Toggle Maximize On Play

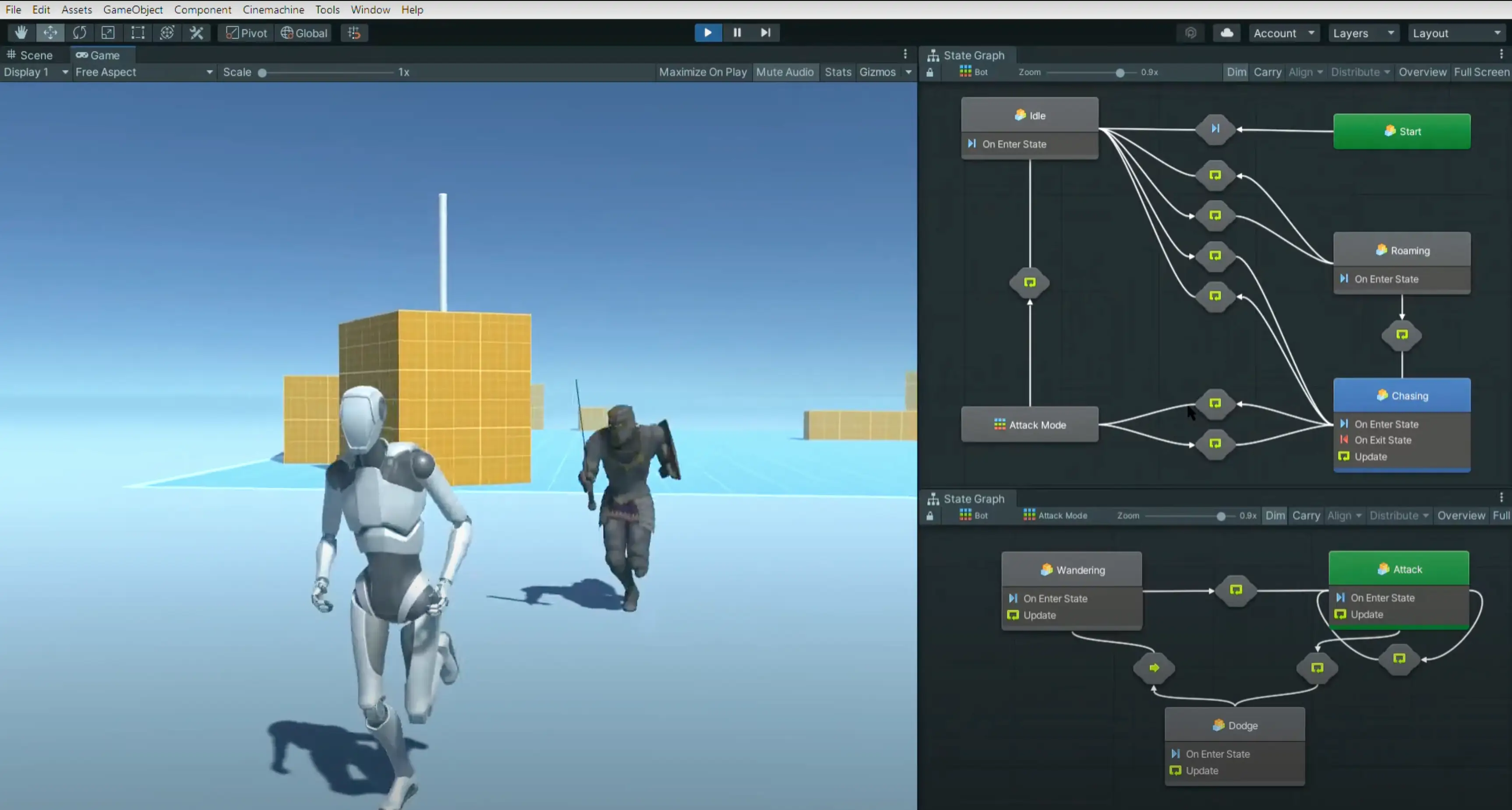pyautogui.click(x=703, y=72)
